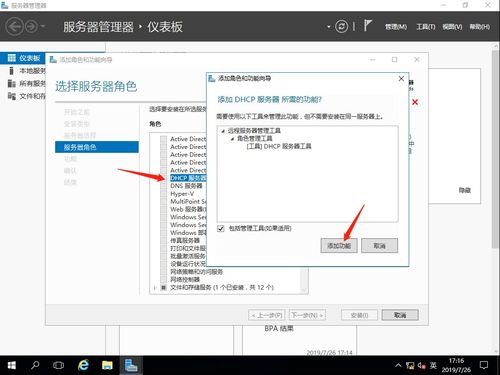Viewport: 500px width, 375px height.
Task: Open the notifications flag icon
Action: pos(367,26)
